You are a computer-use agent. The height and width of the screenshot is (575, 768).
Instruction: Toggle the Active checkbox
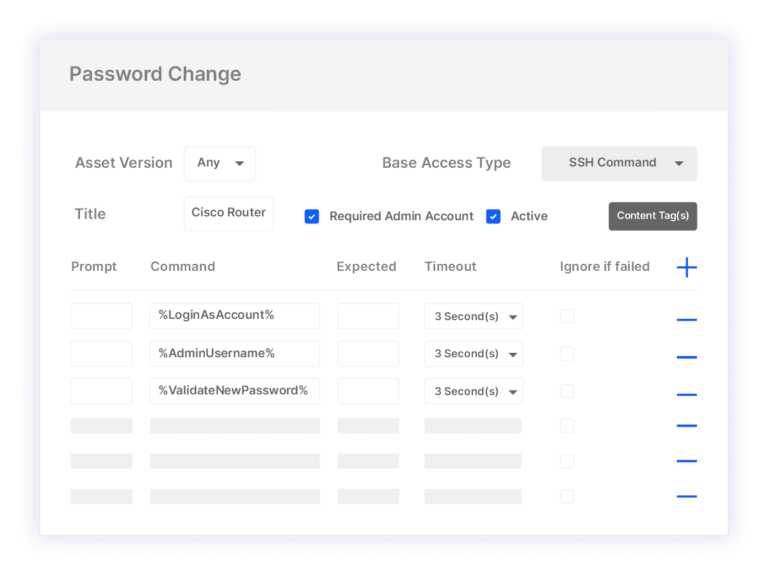pos(493,216)
